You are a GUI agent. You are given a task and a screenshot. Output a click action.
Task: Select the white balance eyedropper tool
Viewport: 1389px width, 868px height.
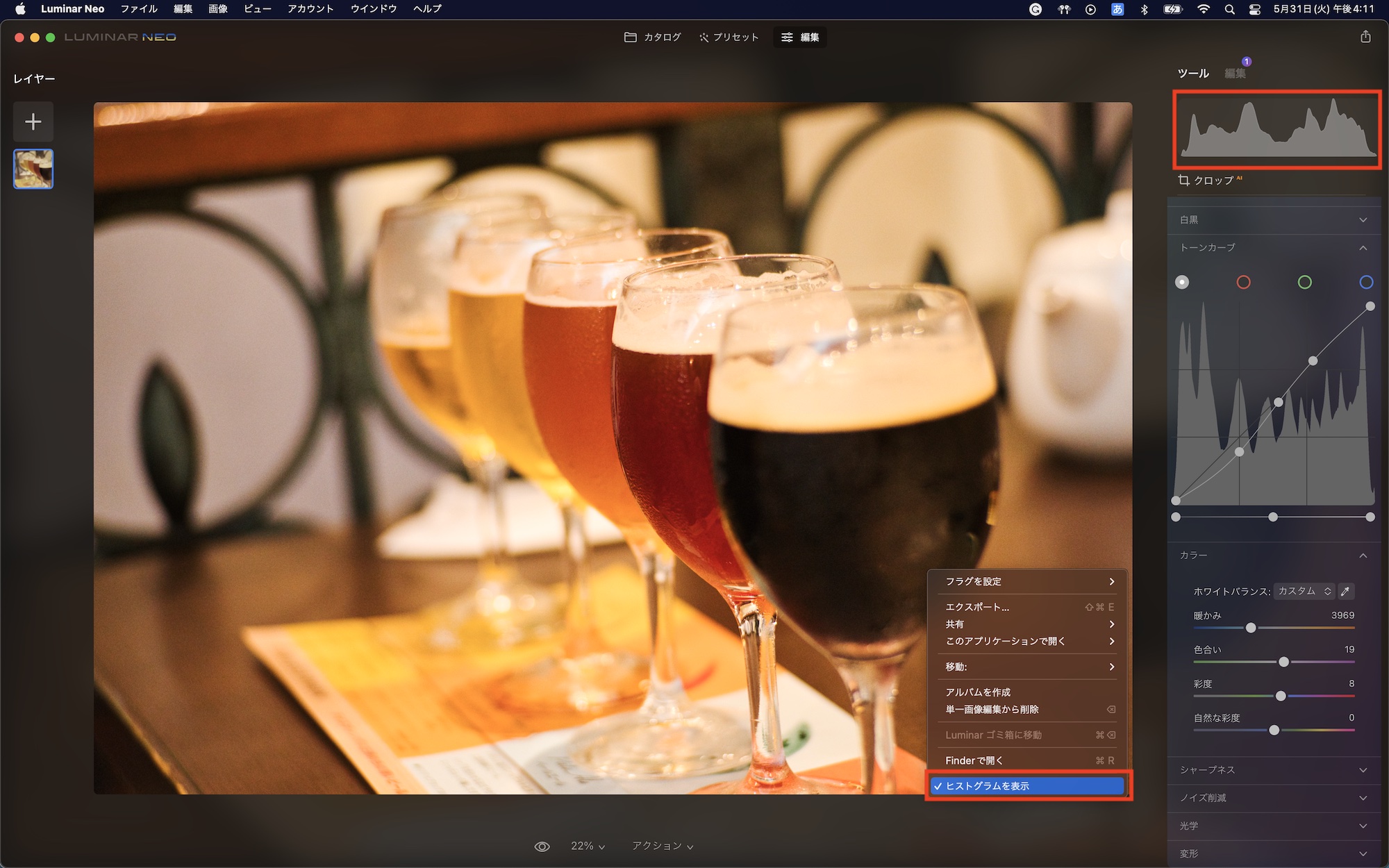tap(1345, 592)
